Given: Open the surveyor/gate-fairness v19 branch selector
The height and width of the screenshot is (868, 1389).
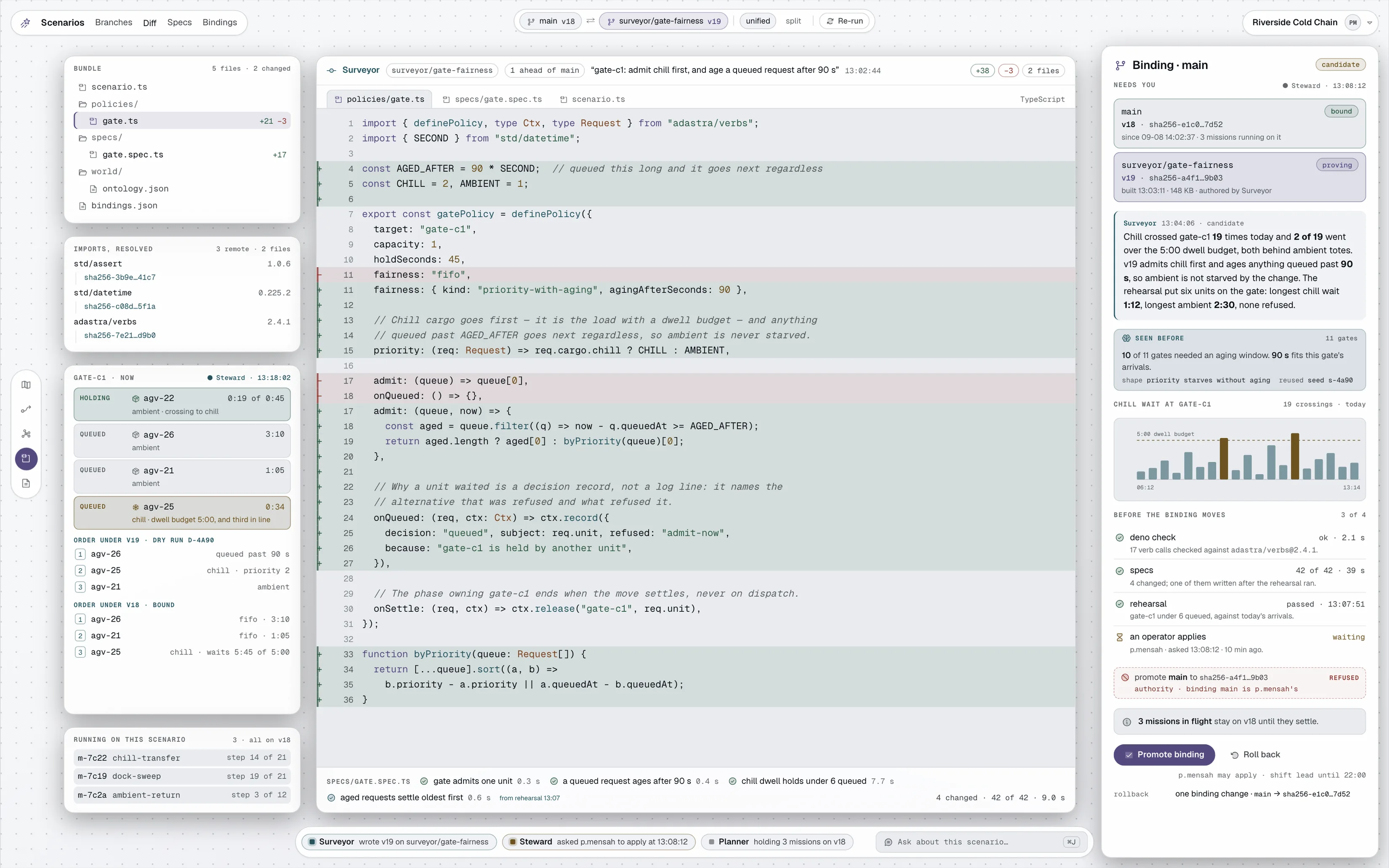Looking at the screenshot, I should click(x=663, y=21).
